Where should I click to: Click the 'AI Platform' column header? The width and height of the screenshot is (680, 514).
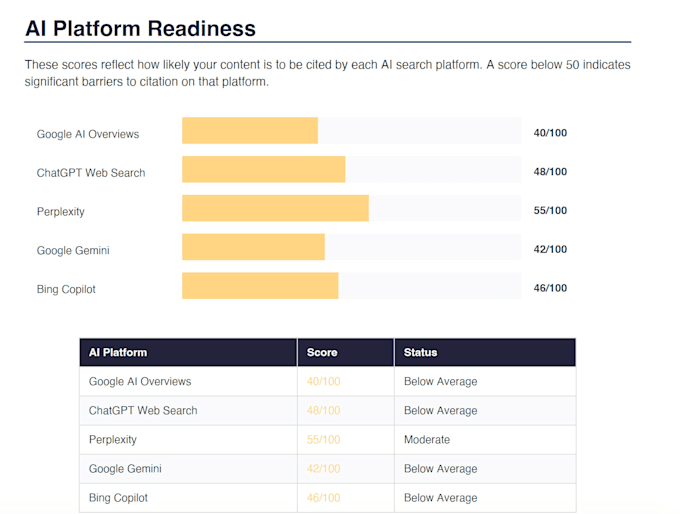click(189, 352)
